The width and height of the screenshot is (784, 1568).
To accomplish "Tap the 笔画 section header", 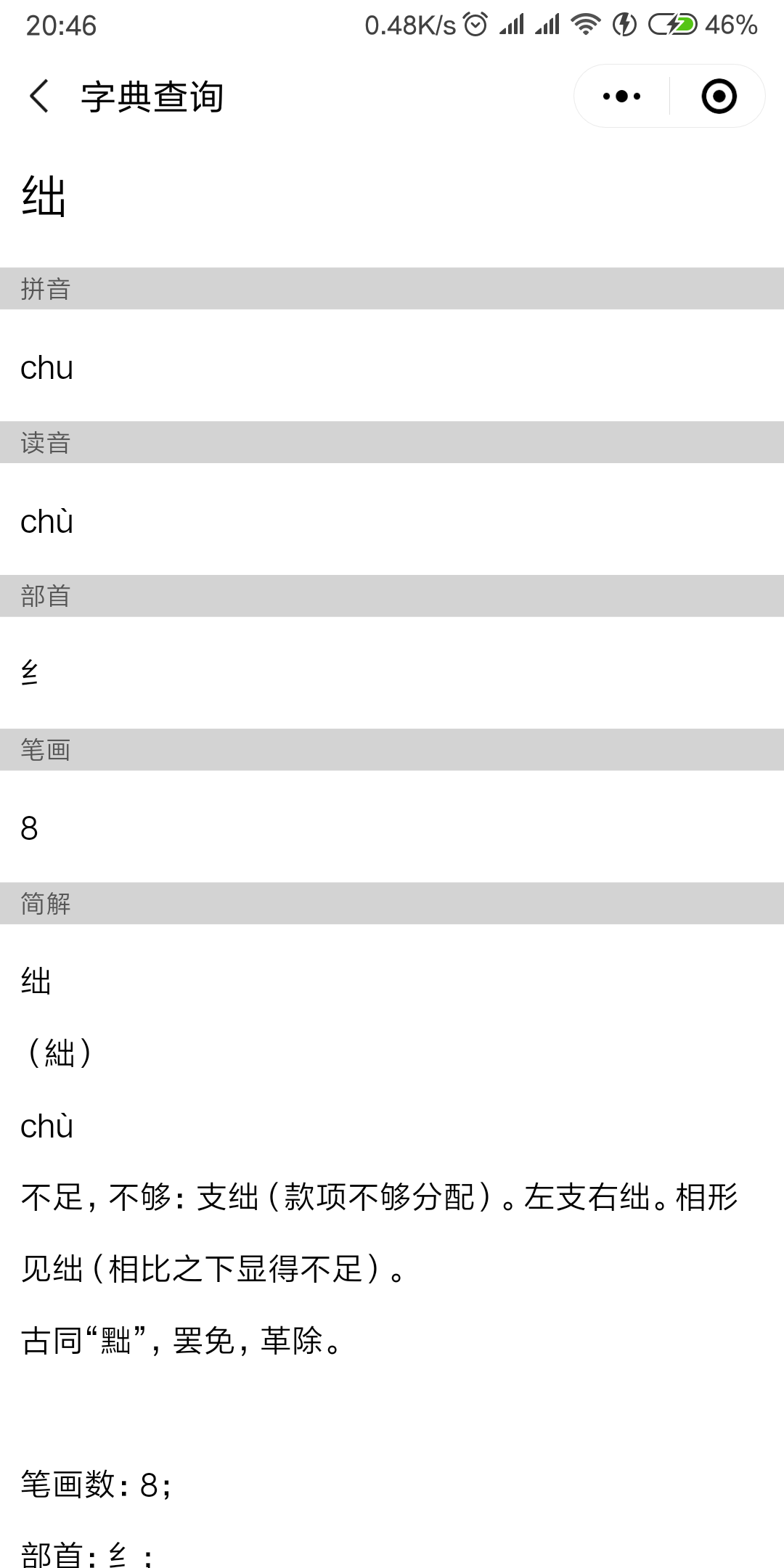I will click(x=392, y=750).
